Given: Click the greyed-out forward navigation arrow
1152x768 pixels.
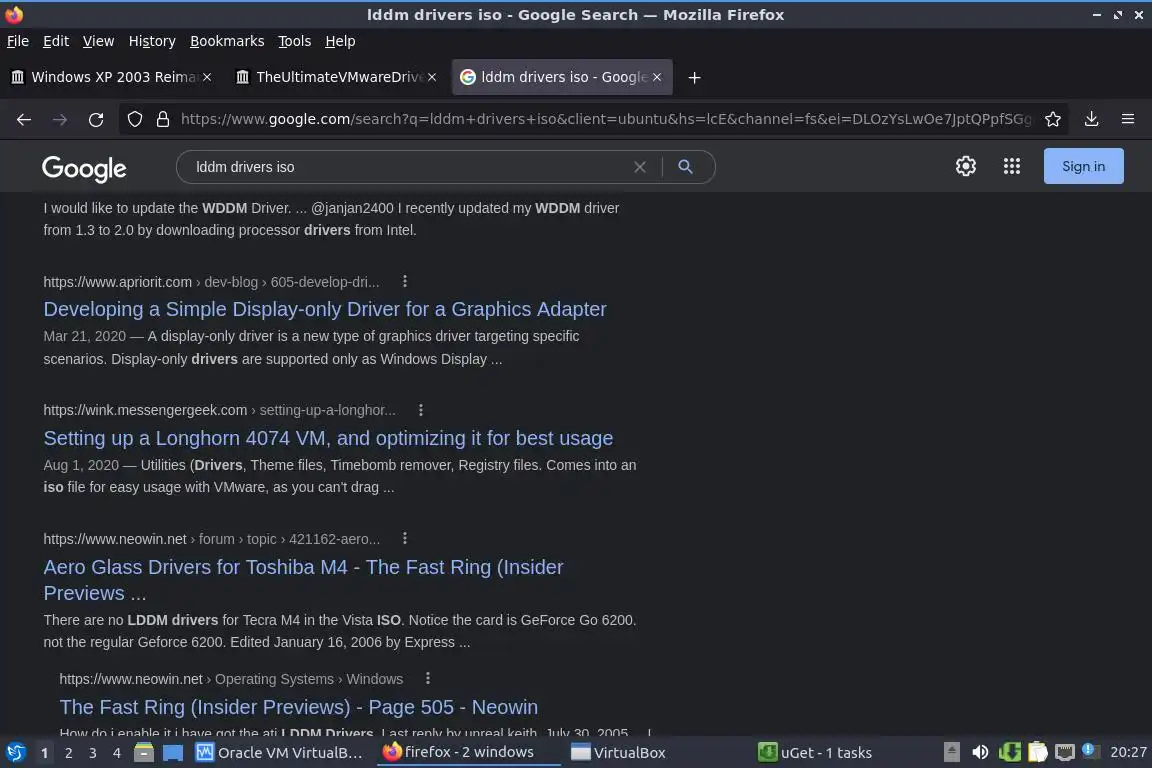Looking at the screenshot, I should 60,119.
